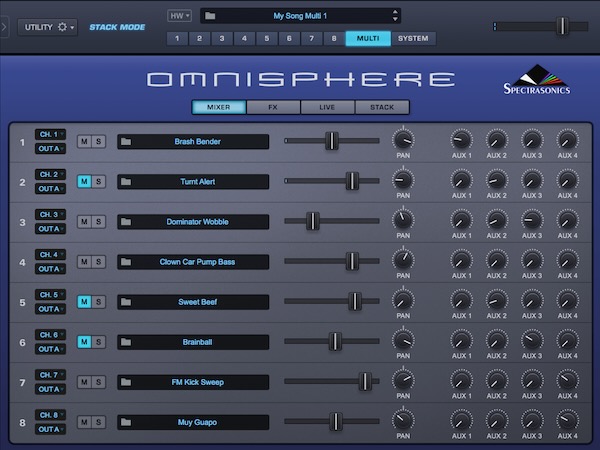Open patch browser folder for Turnt Alert

click(126, 182)
